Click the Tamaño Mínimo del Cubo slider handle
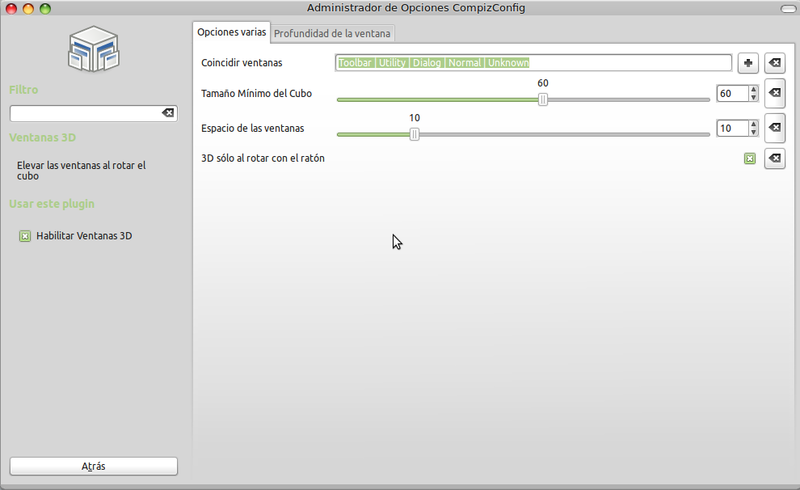 point(543,99)
